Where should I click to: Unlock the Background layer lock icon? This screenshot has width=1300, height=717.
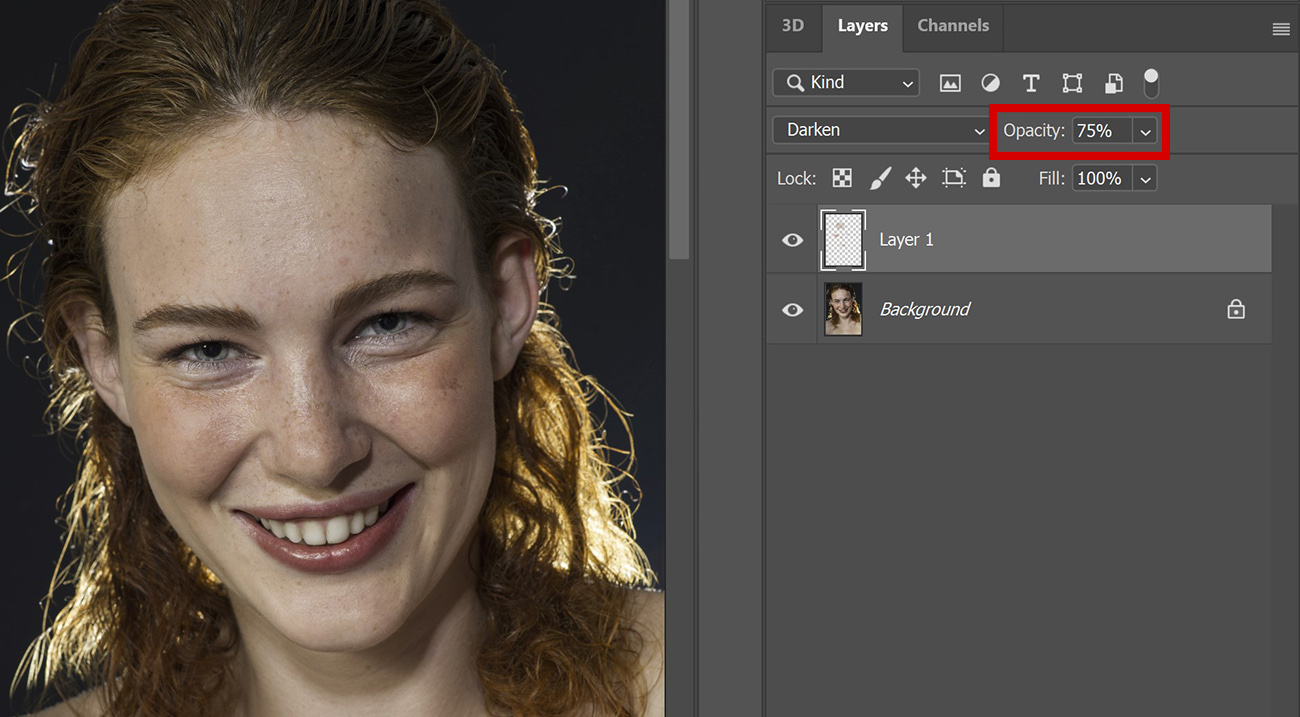pos(1236,309)
